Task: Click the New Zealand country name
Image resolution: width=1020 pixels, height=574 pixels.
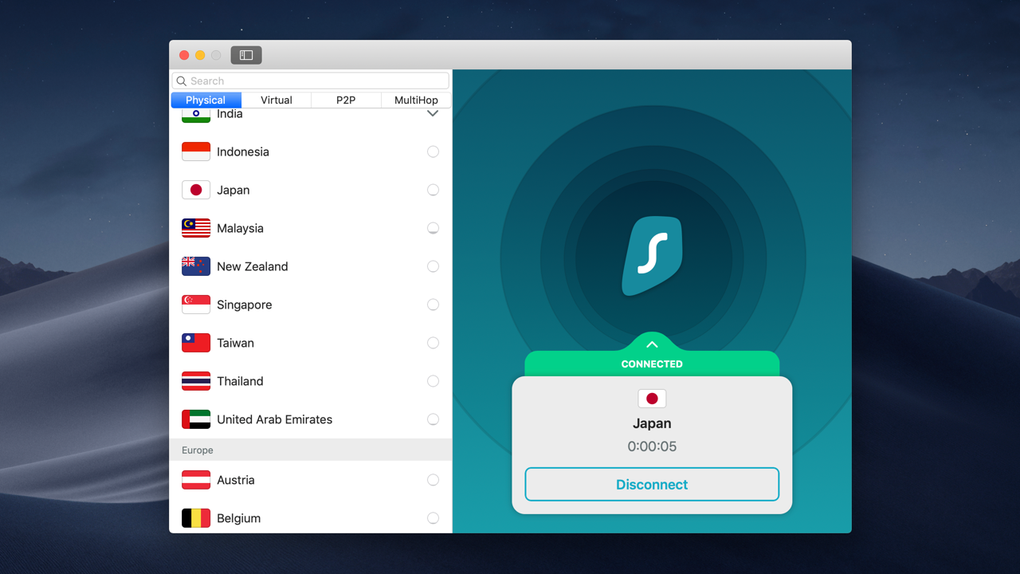Action: [252, 266]
